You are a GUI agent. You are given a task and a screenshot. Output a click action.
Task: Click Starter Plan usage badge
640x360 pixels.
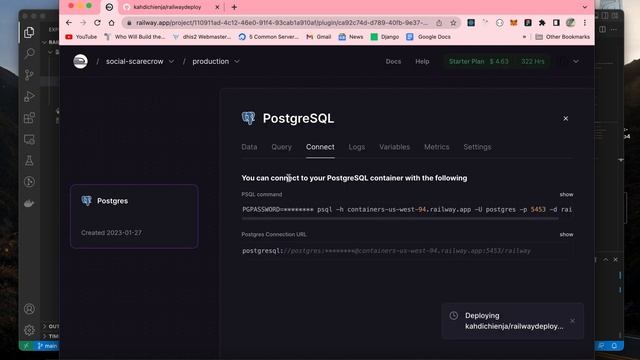(x=496, y=61)
